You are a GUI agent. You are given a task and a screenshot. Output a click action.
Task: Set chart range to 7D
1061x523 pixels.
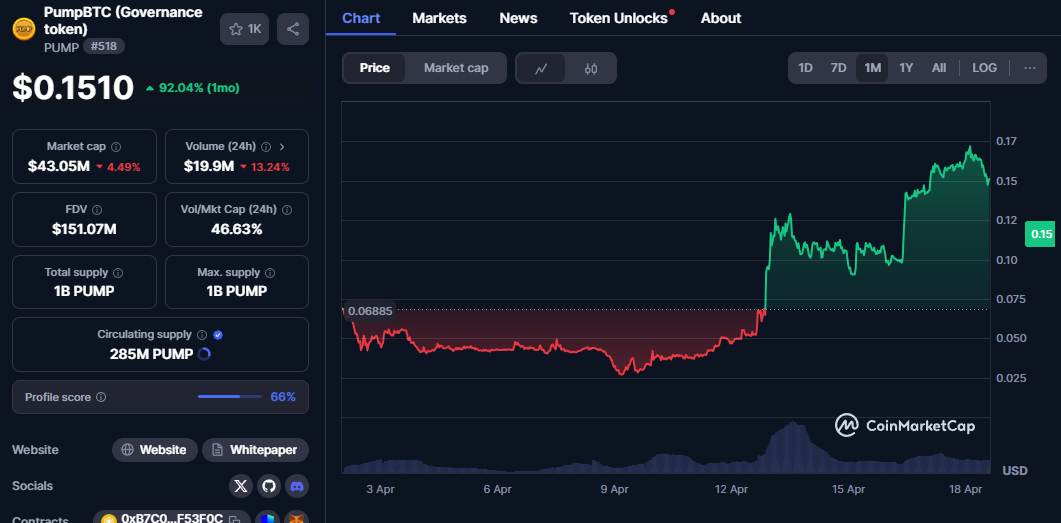pyautogui.click(x=838, y=68)
